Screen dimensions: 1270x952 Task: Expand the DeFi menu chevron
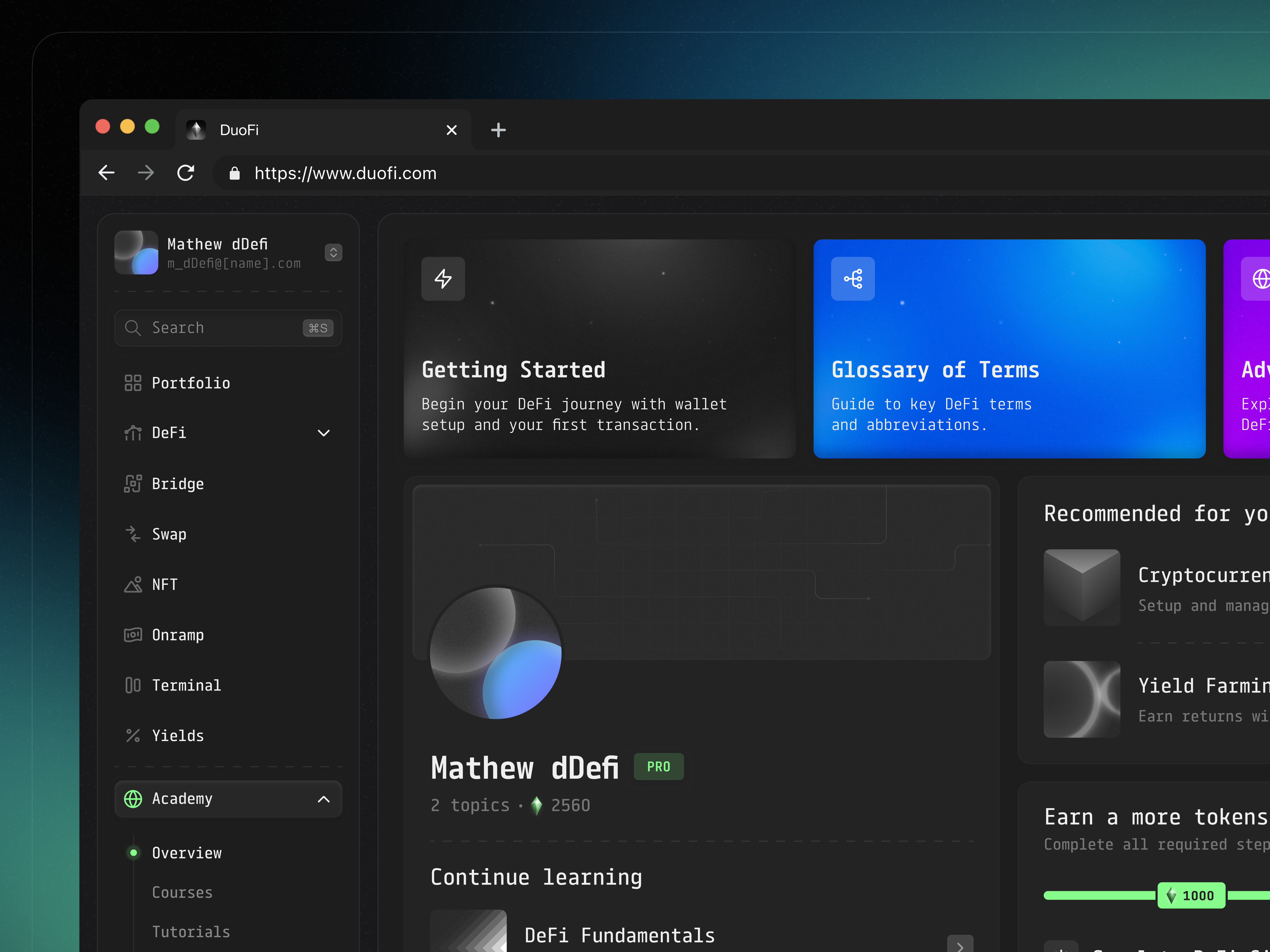(x=324, y=433)
